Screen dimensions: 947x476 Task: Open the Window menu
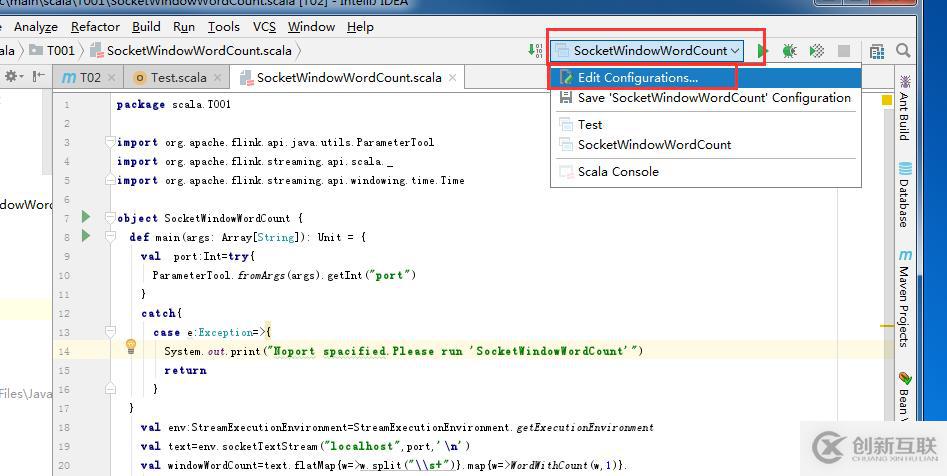311,27
